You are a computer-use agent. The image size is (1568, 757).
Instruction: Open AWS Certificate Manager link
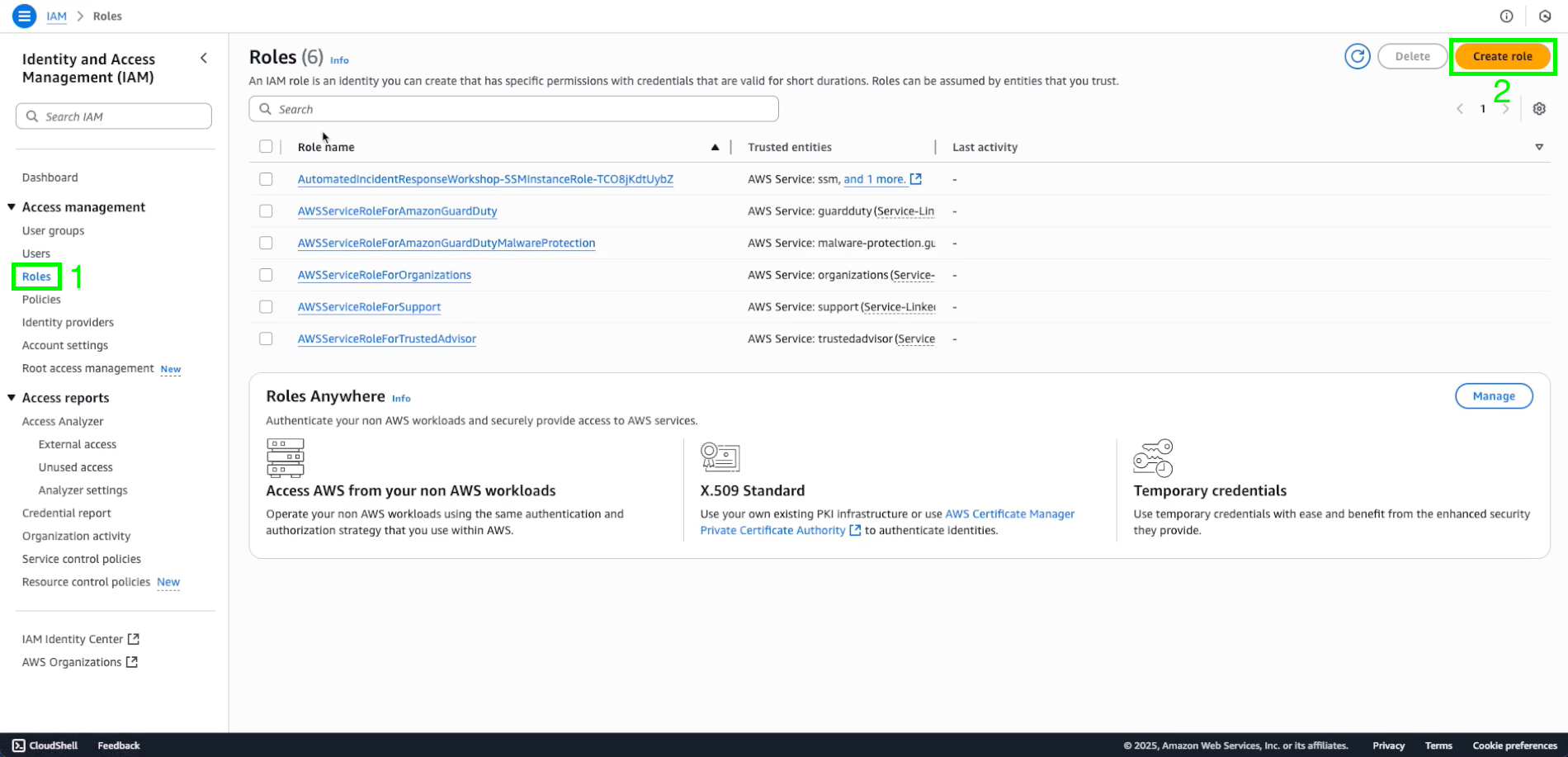(1010, 513)
